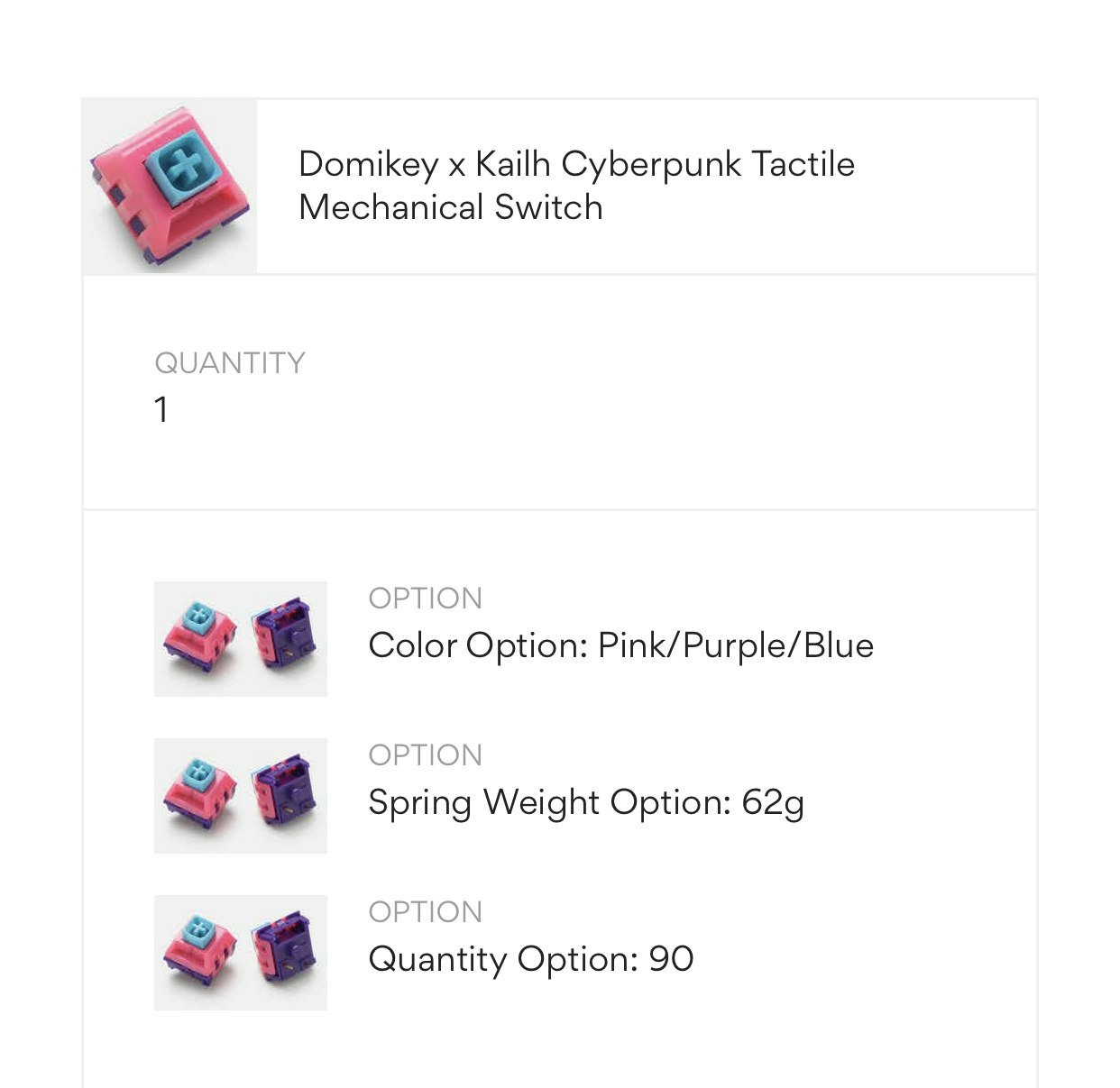Open the Domikey x Kailh Cyberpunk product title
Viewport: 1120px width, 1088px height.
[x=575, y=186]
